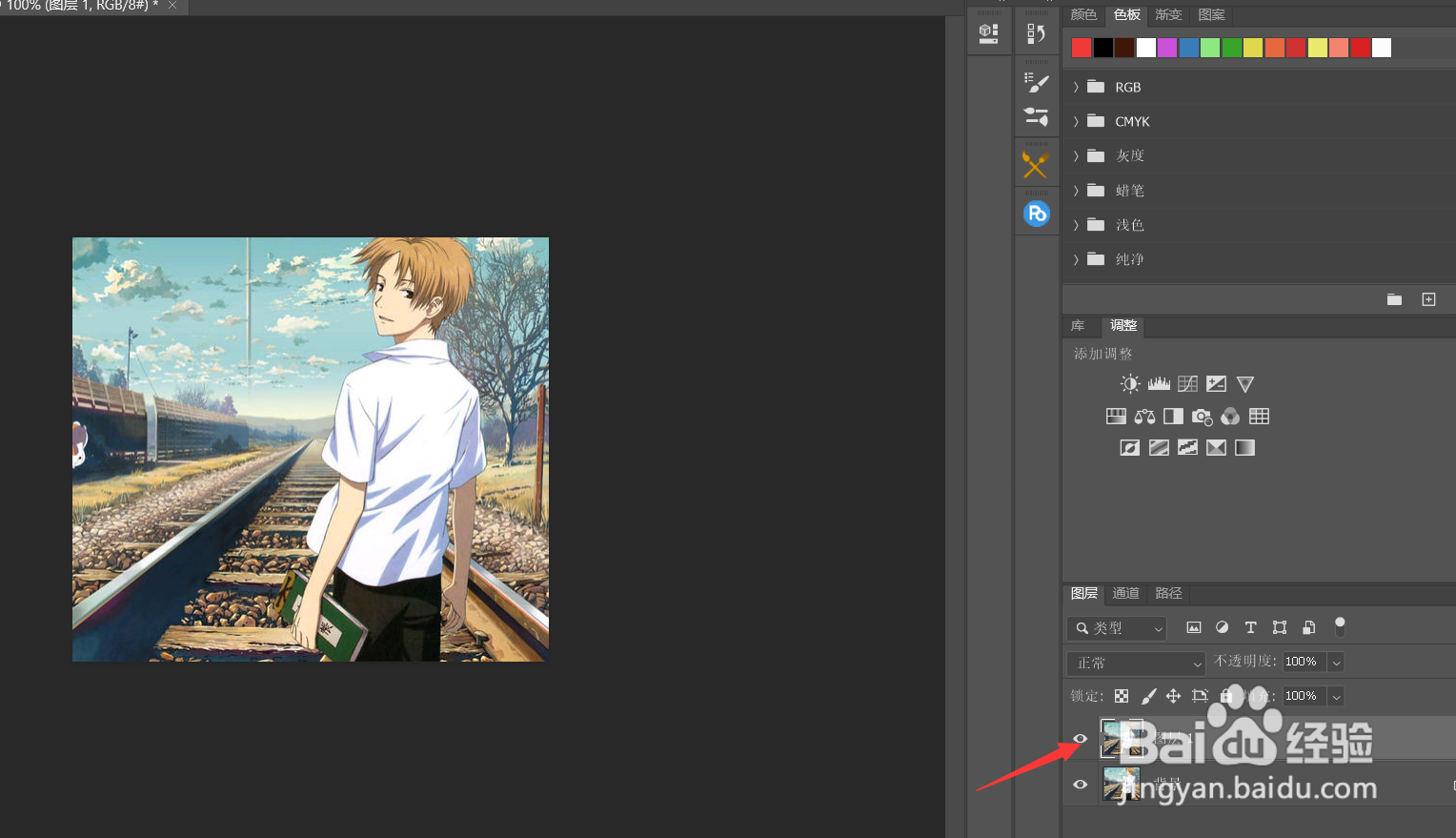
Task: Add a Brightness/Contrast adjustment
Action: (x=1130, y=384)
